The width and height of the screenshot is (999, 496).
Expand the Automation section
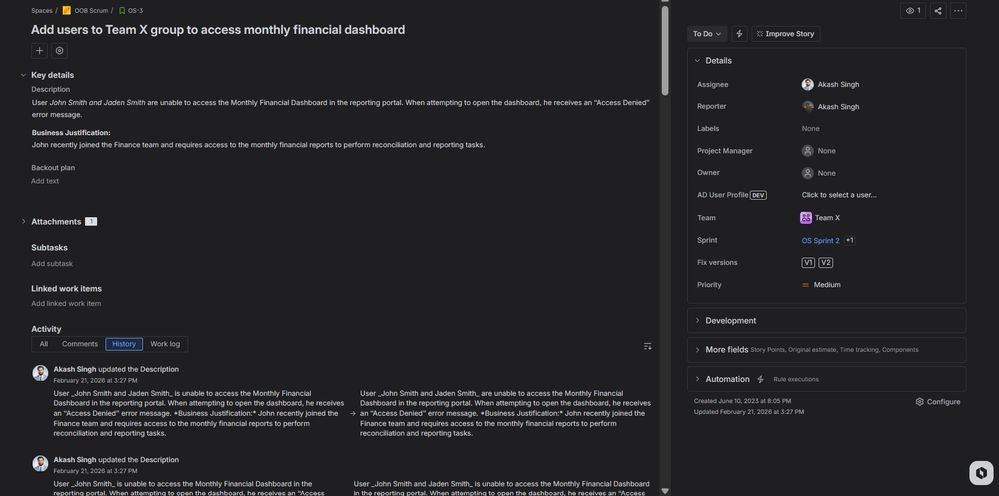click(826, 379)
